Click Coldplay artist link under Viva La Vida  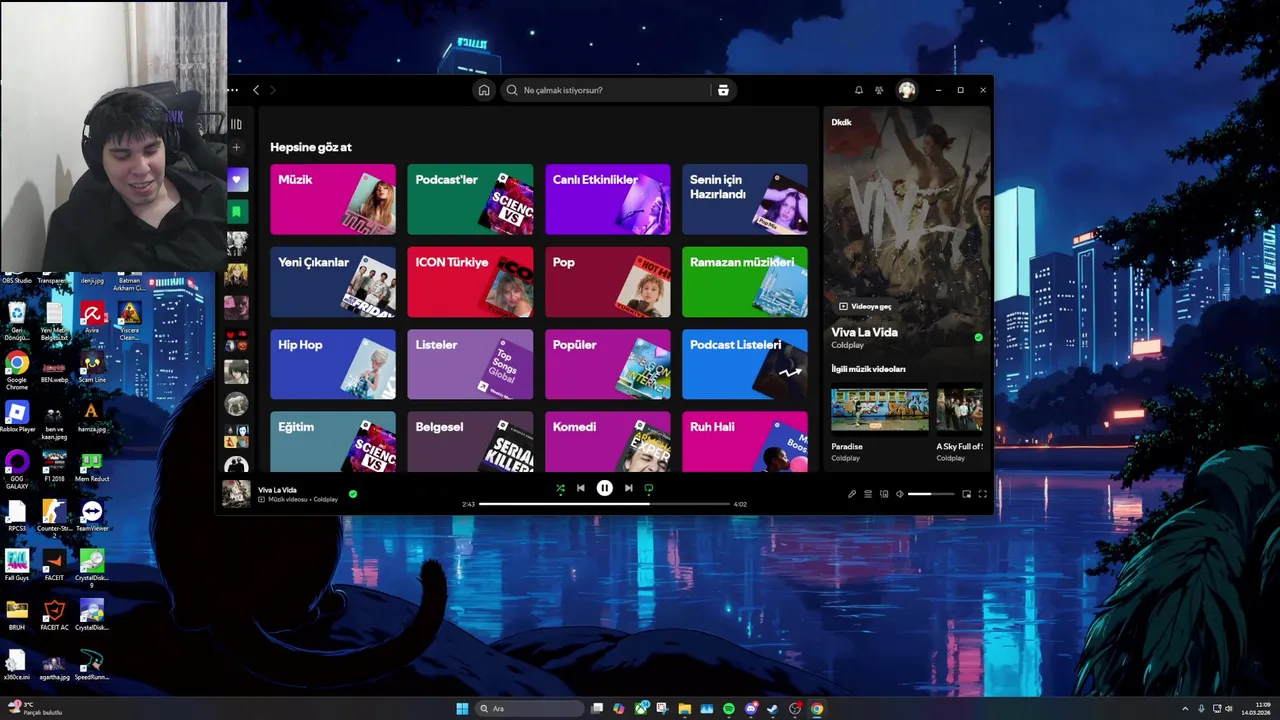tap(847, 346)
